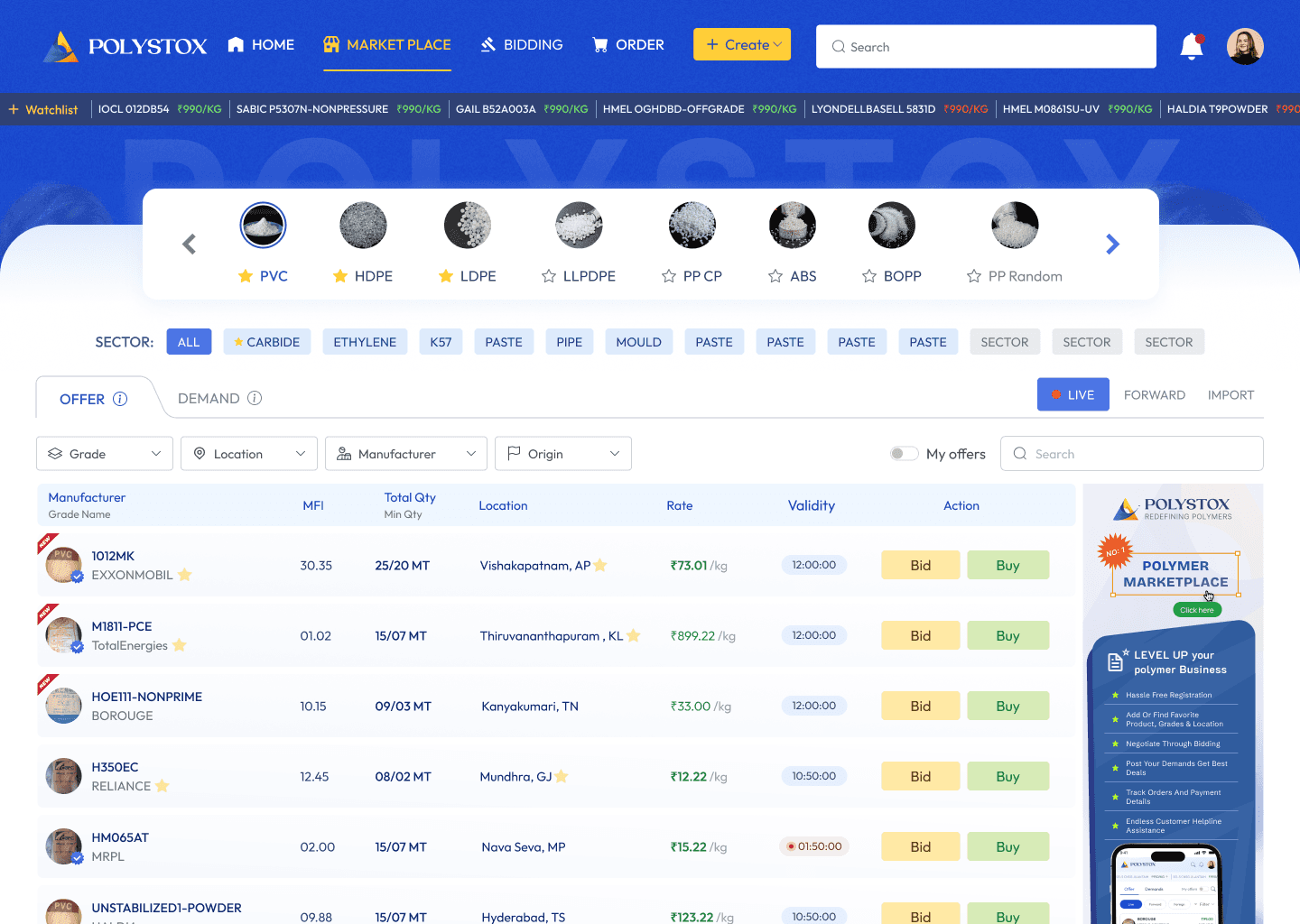The width and height of the screenshot is (1300, 924).
Task: Toggle the My offers switch
Action: pos(904,454)
